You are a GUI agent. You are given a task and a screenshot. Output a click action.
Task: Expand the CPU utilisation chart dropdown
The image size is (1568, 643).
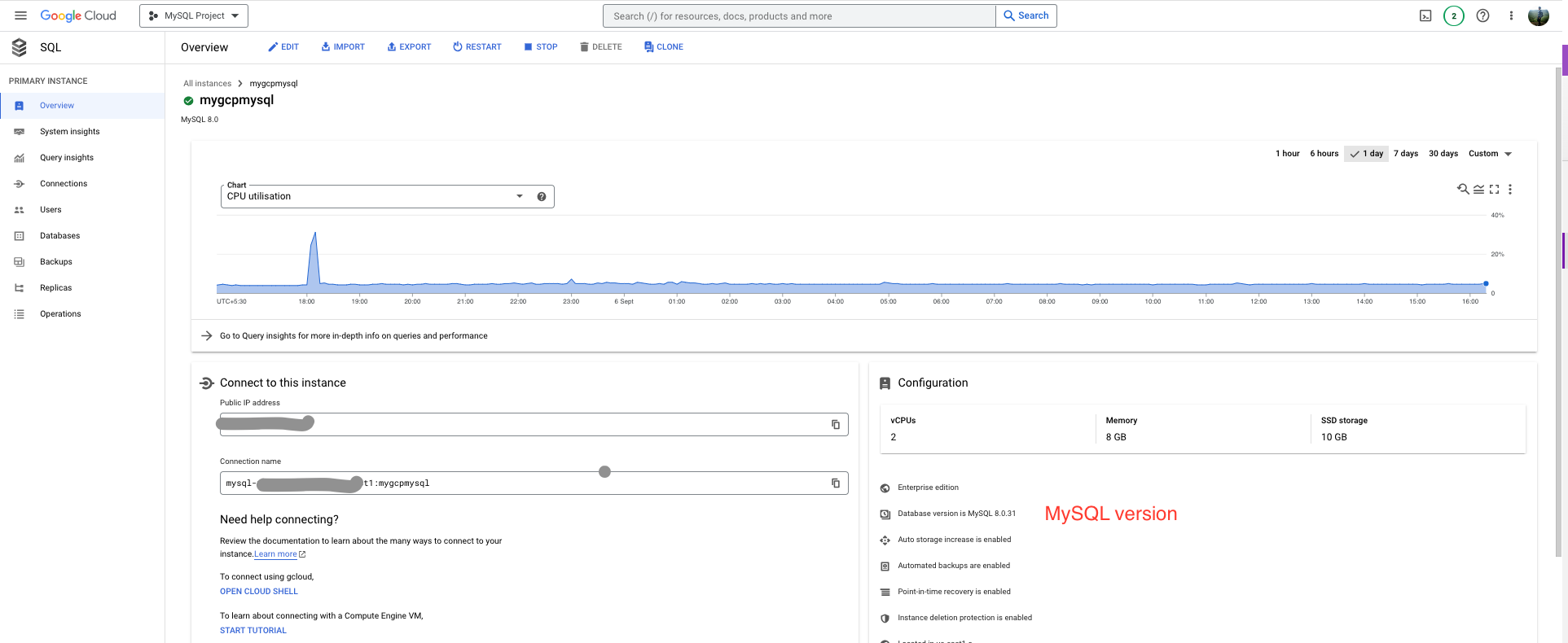pos(520,196)
